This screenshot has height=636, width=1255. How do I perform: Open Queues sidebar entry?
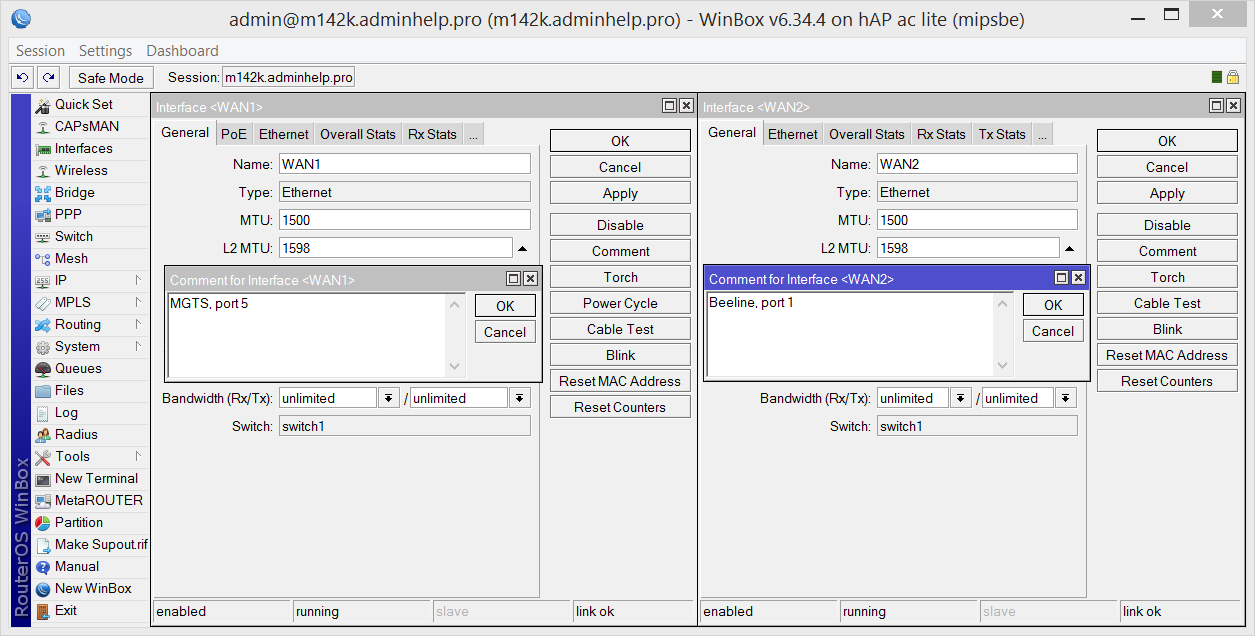(78, 368)
